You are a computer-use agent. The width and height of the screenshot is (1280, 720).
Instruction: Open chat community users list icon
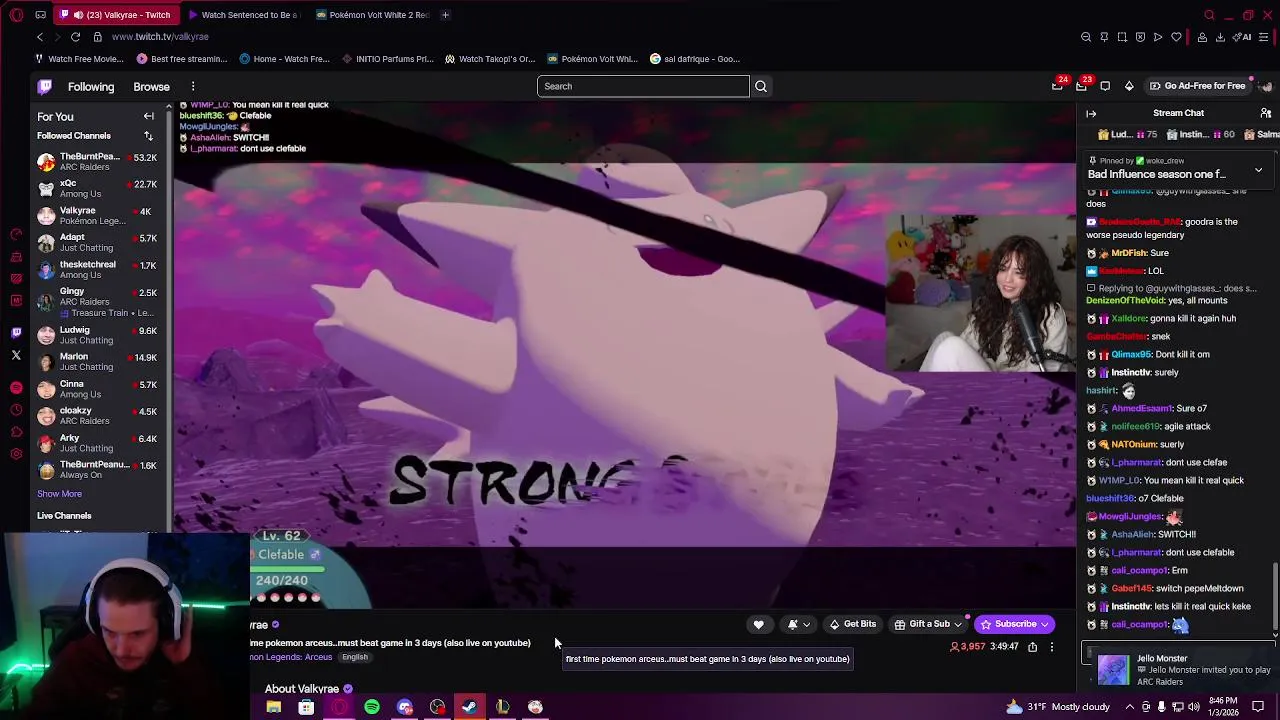click(x=1266, y=113)
